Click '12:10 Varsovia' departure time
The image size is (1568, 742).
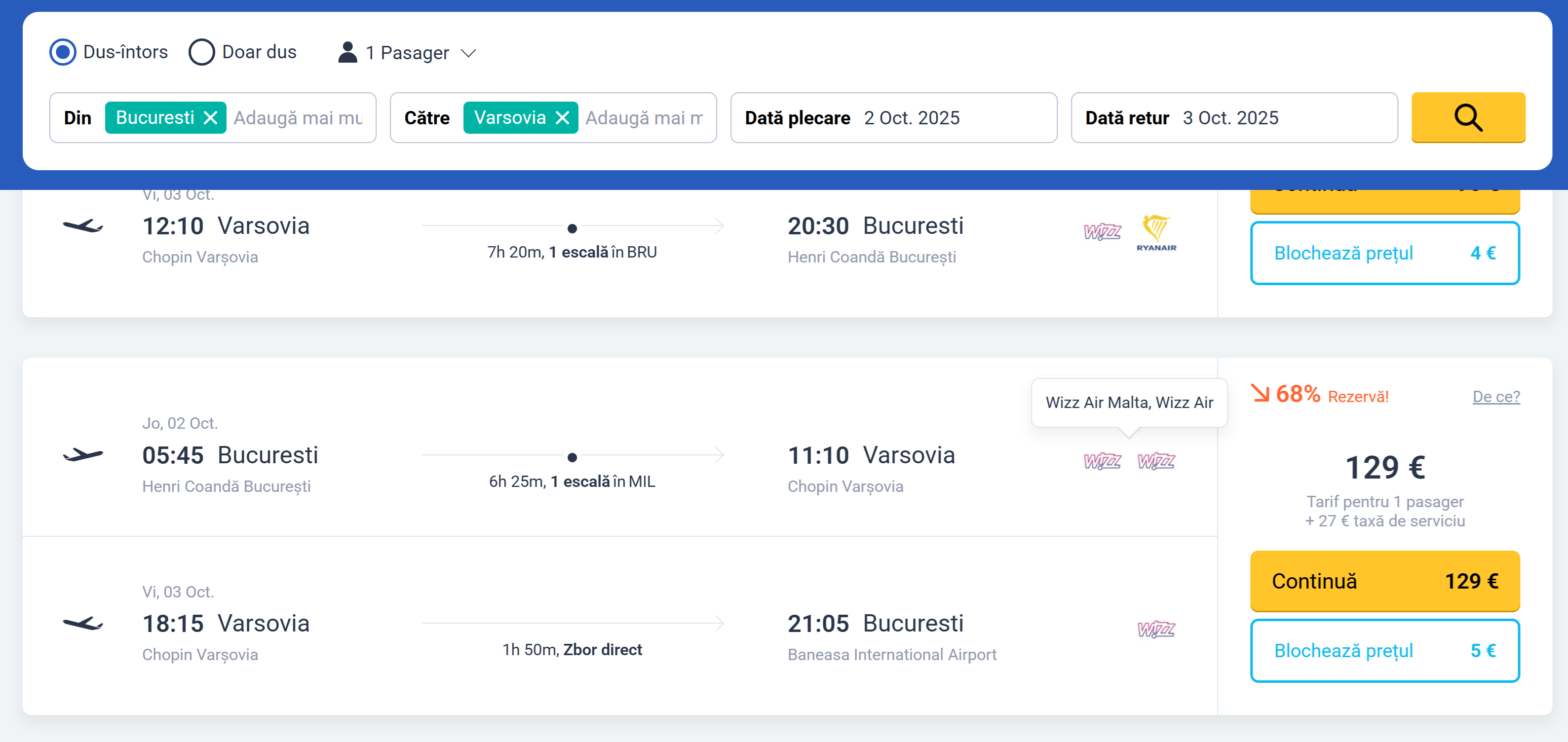[226, 226]
